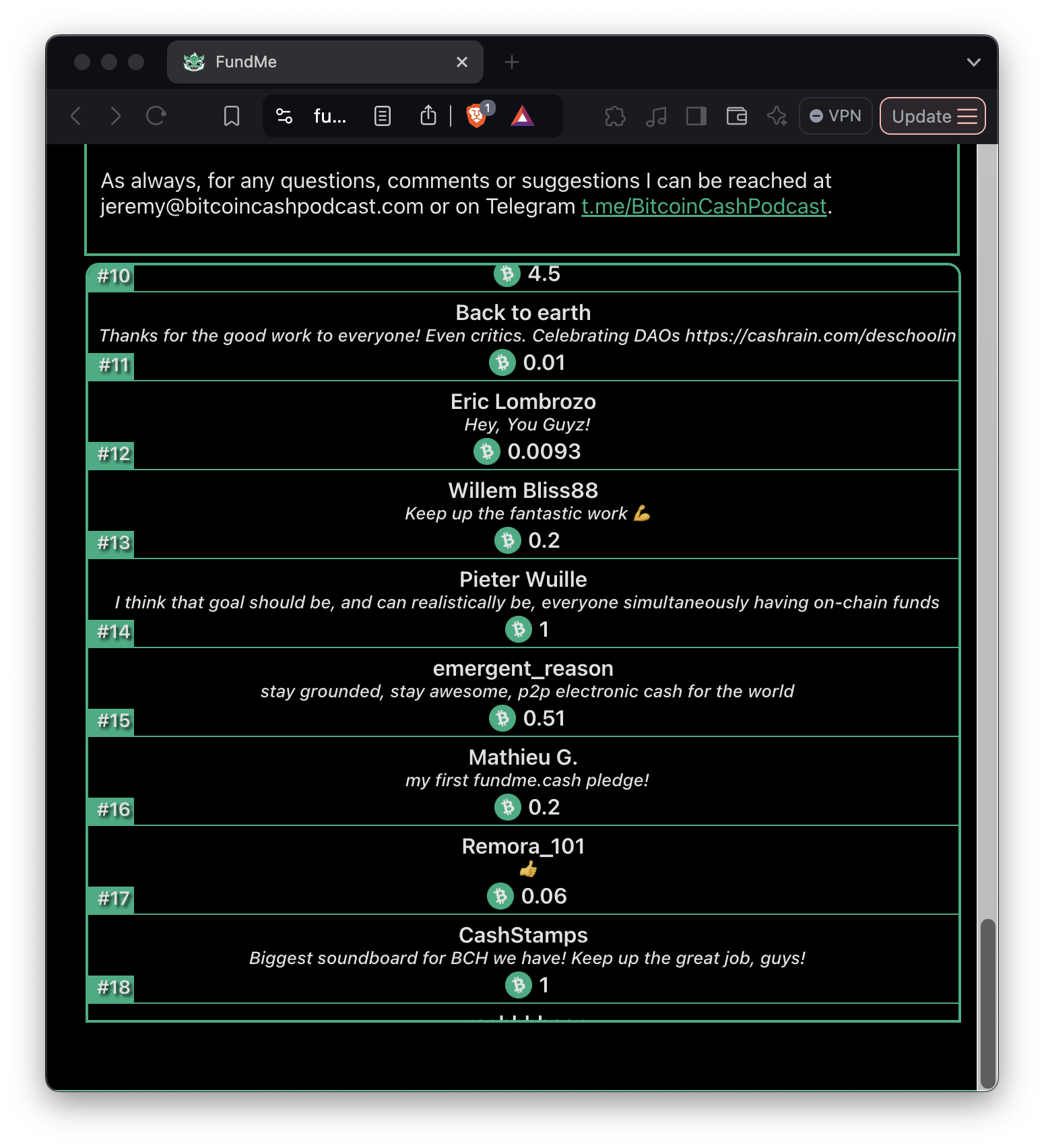Viewport: 1044px width, 1148px height.
Task: Open the t.me/BitcoinCashPodcast Telegram link
Action: (x=704, y=206)
